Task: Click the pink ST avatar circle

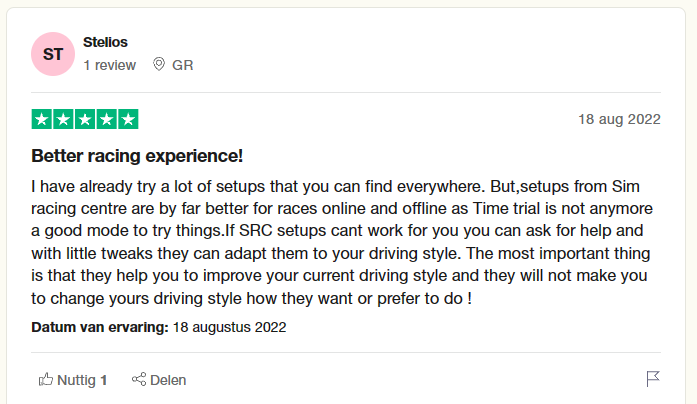Action: tap(53, 54)
